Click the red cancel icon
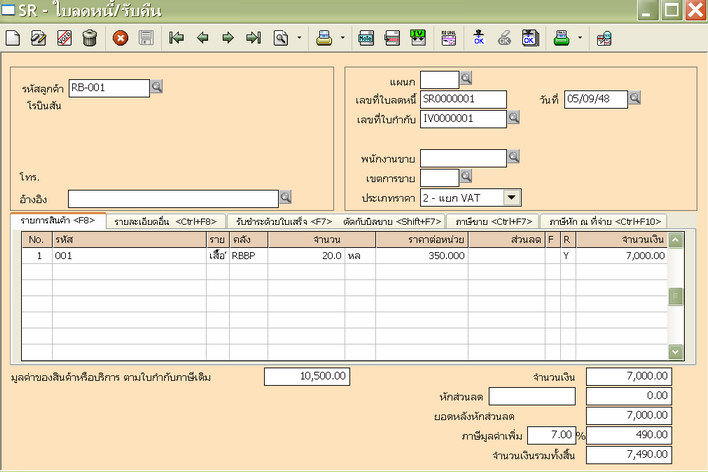Viewport: 708px width, 472px height. (x=121, y=39)
